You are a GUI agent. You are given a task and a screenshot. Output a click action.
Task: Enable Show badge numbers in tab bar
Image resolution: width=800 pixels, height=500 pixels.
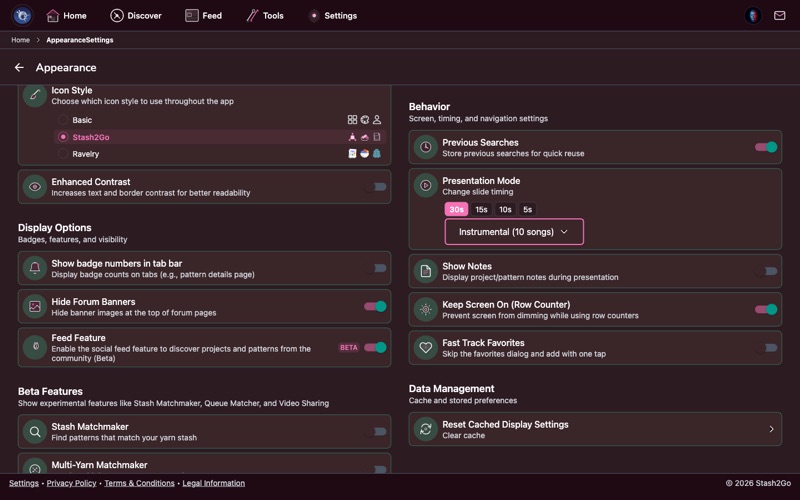coord(375,268)
